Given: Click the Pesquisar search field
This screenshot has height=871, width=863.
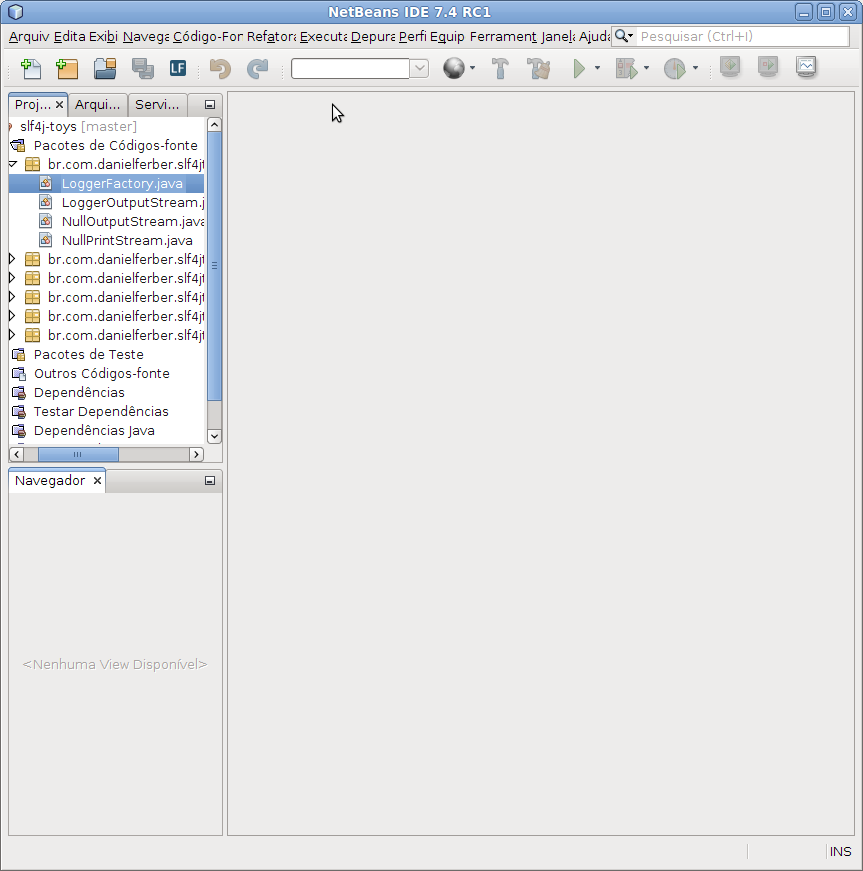Looking at the screenshot, I should click(742, 36).
